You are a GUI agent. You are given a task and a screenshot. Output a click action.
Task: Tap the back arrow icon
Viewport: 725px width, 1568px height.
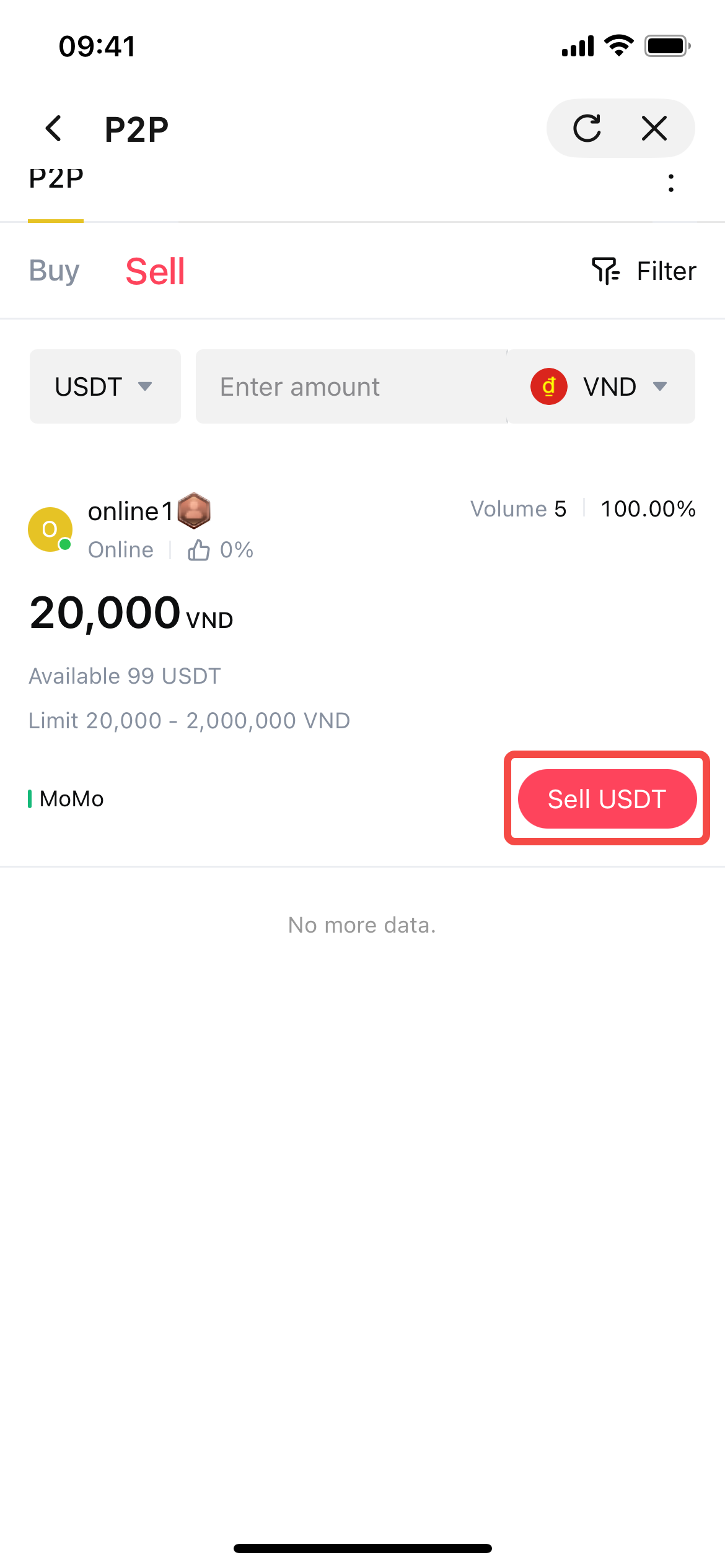(x=54, y=129)
